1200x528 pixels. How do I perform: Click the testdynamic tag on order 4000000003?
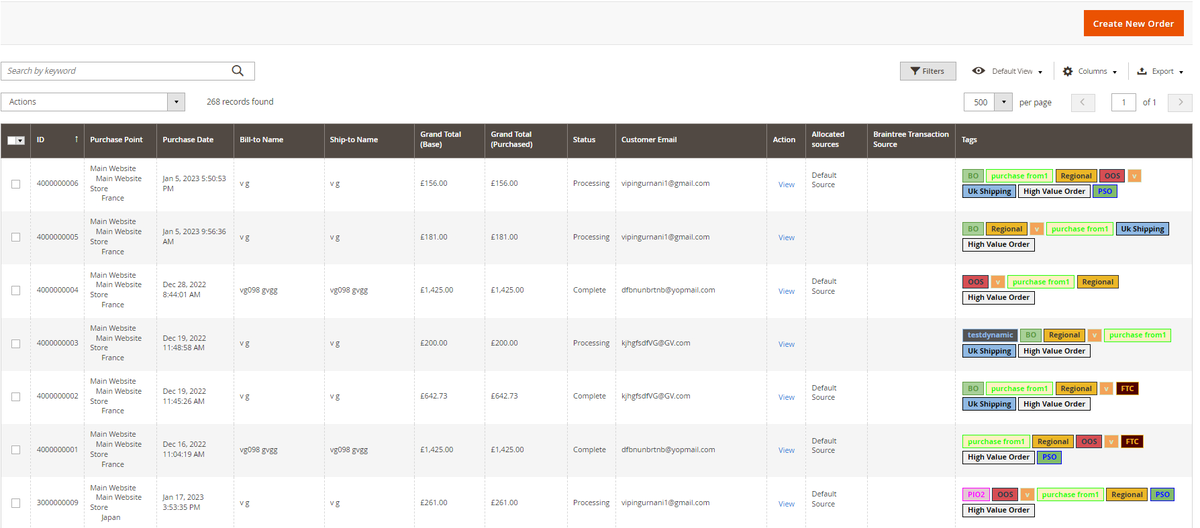point(989,335)
